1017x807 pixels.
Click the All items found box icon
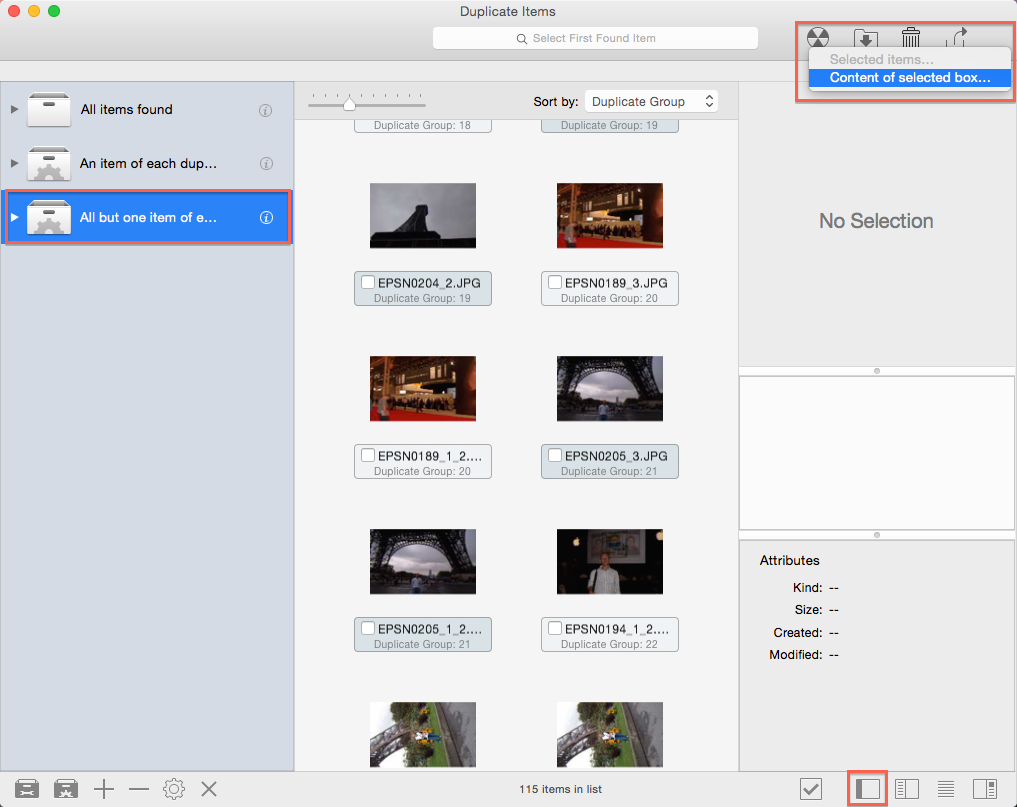click(x=49, y=109)
